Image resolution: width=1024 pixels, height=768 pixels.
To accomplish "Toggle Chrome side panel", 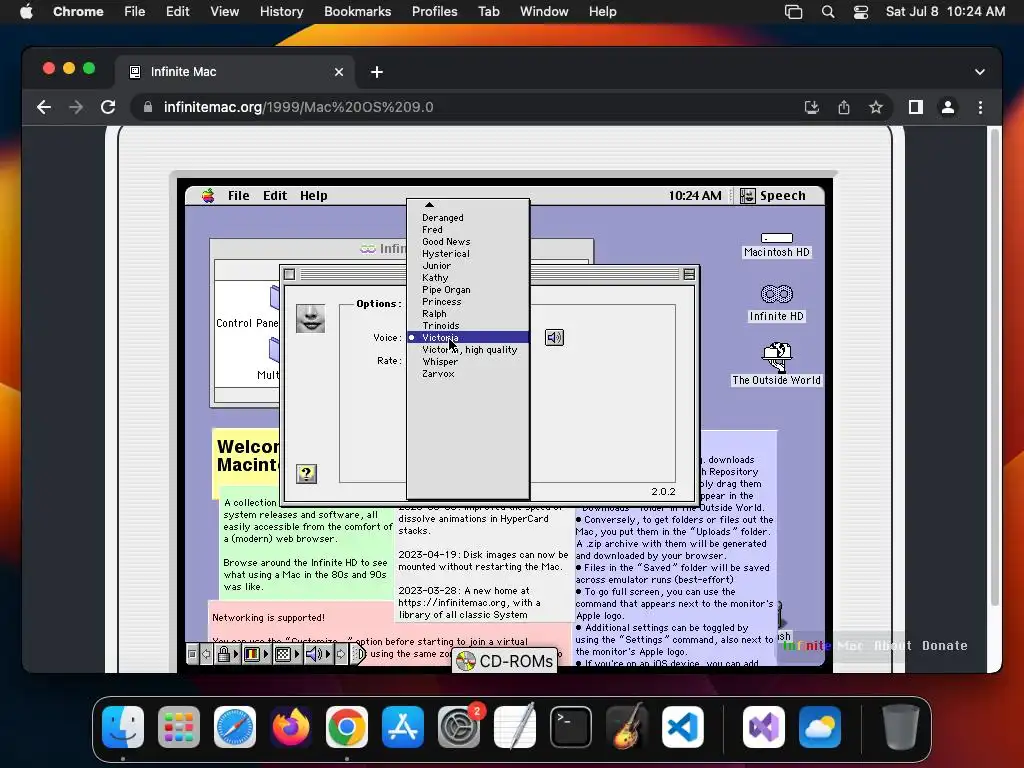I will (x=916, y=107).
